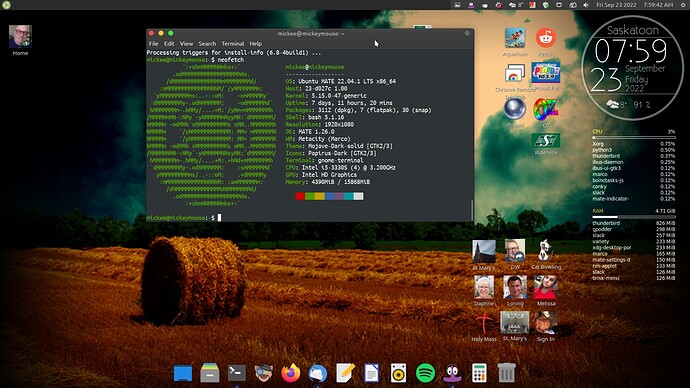This screenshot has width=690, height=388.
Task: Open the terminal Search menu
Action: 207,44
